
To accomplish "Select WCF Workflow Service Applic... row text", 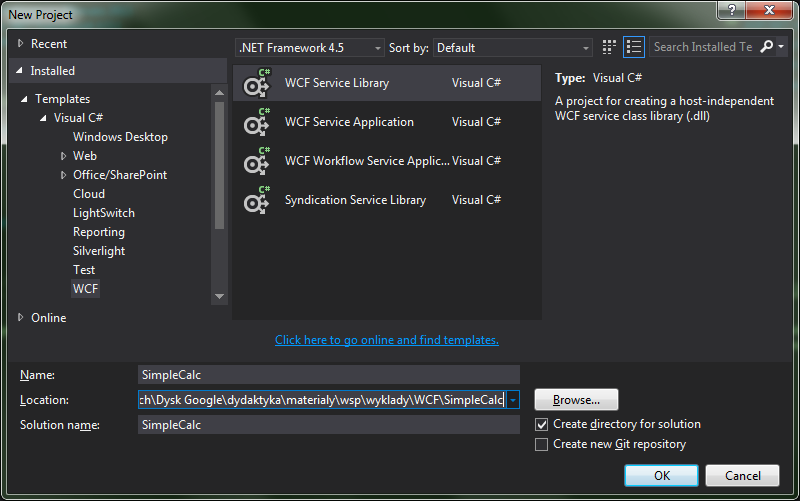I will coord(367,161).
